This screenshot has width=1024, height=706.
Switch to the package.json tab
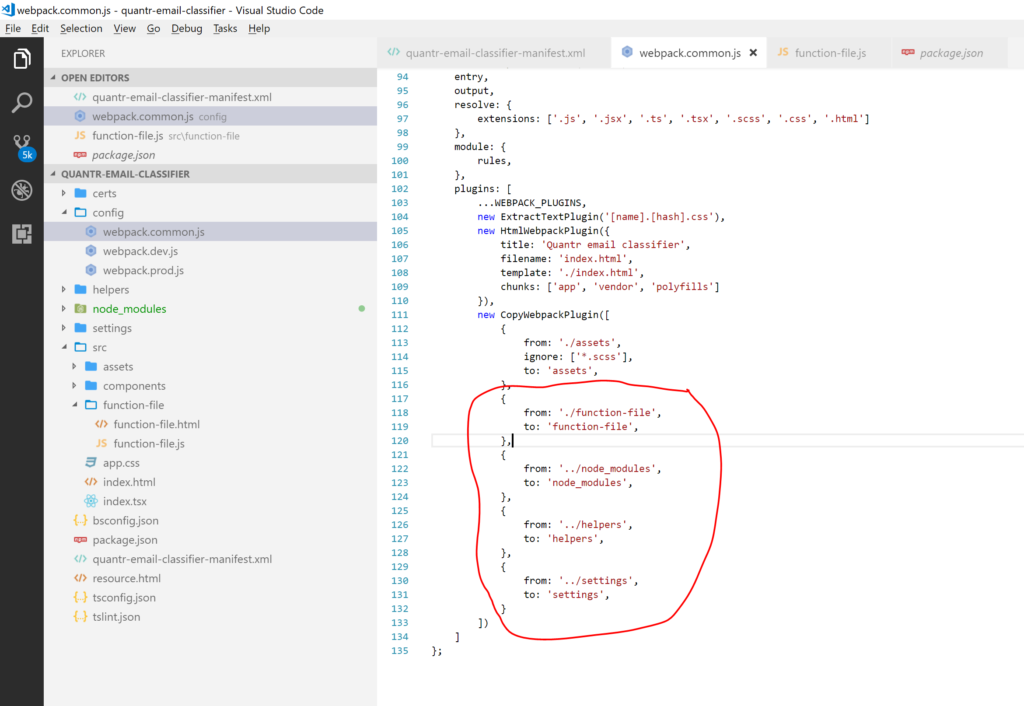950,53
